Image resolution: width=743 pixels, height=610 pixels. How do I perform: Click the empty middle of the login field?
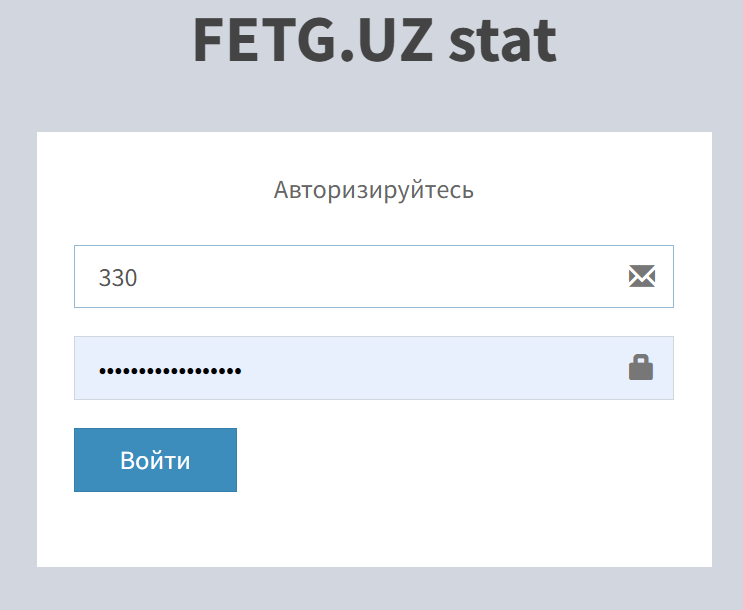tap(380, 277)
